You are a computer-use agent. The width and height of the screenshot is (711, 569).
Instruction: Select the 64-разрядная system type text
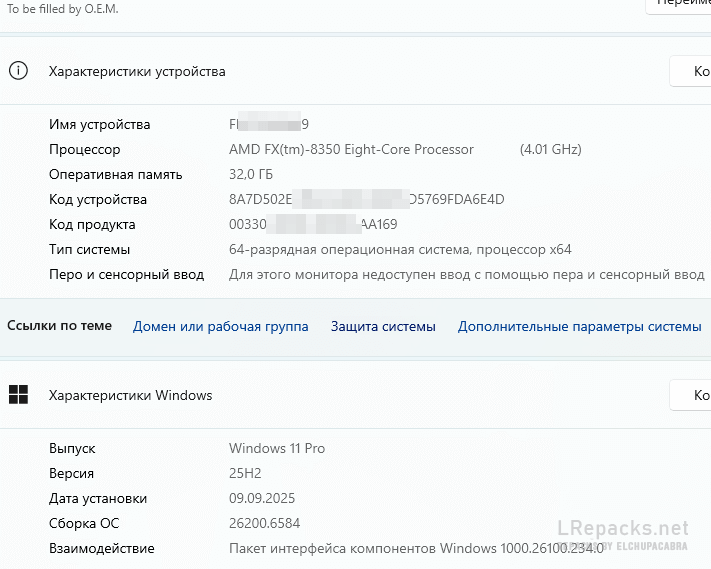[x=400, y=250]
